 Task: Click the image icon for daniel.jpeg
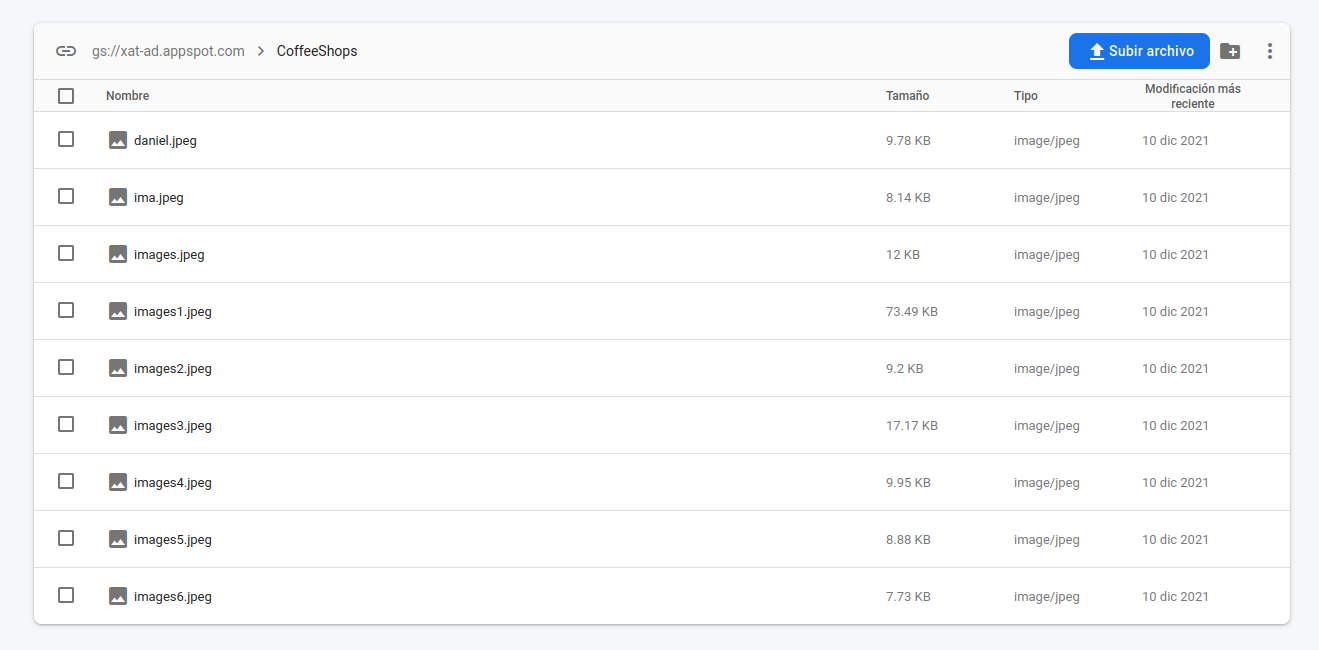click(x=118, y=140)
